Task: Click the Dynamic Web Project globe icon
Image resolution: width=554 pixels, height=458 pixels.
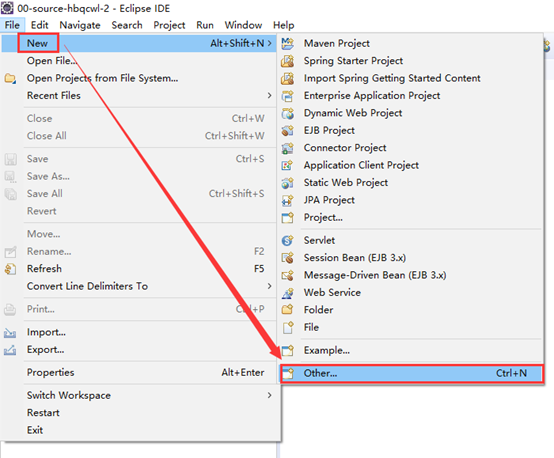Action: [x=288, y=113]
